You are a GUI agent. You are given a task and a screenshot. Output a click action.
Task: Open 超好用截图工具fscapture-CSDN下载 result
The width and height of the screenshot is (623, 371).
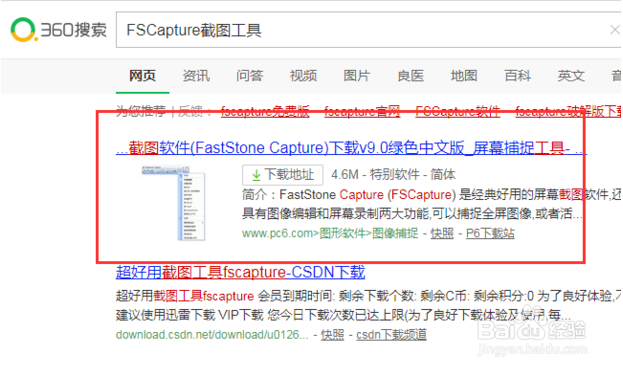point(240,272)
